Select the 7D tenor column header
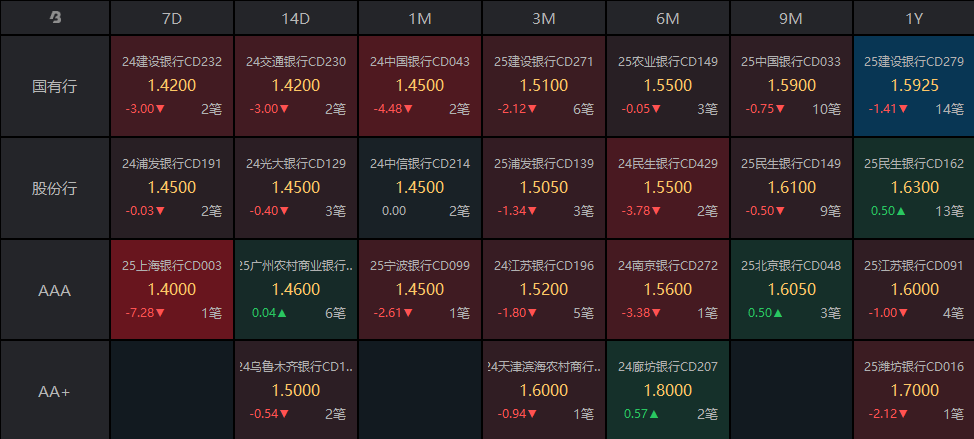The image size is (974, 439). point(171,18)
